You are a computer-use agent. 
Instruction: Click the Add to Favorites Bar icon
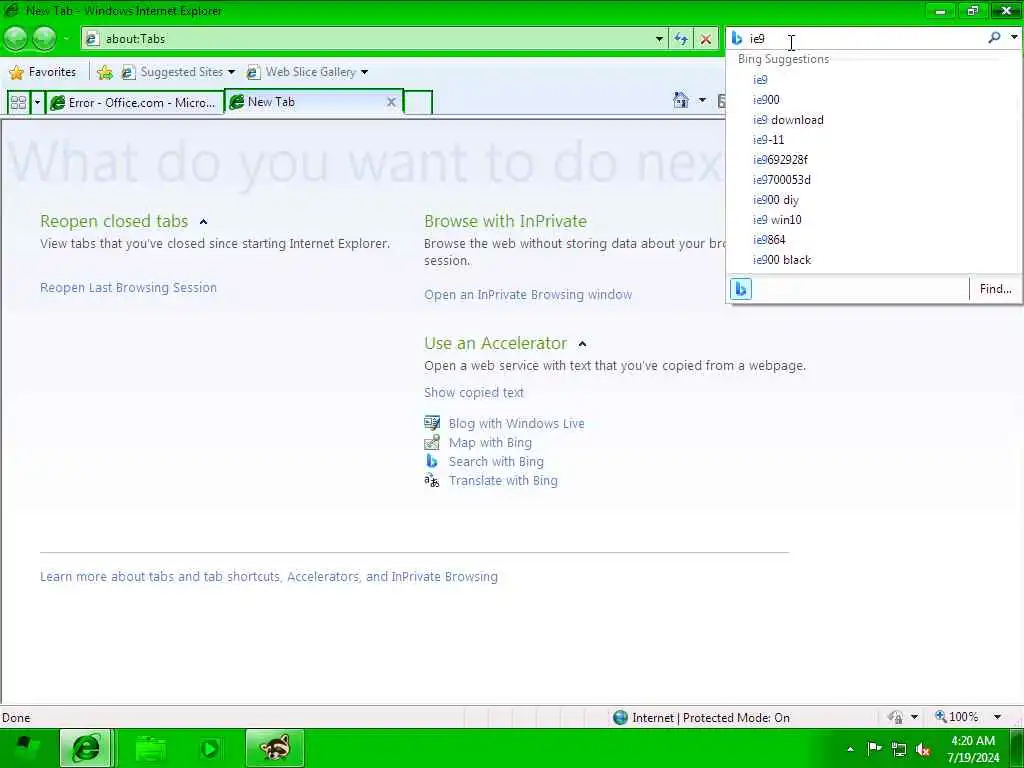[x=104, y=72]
